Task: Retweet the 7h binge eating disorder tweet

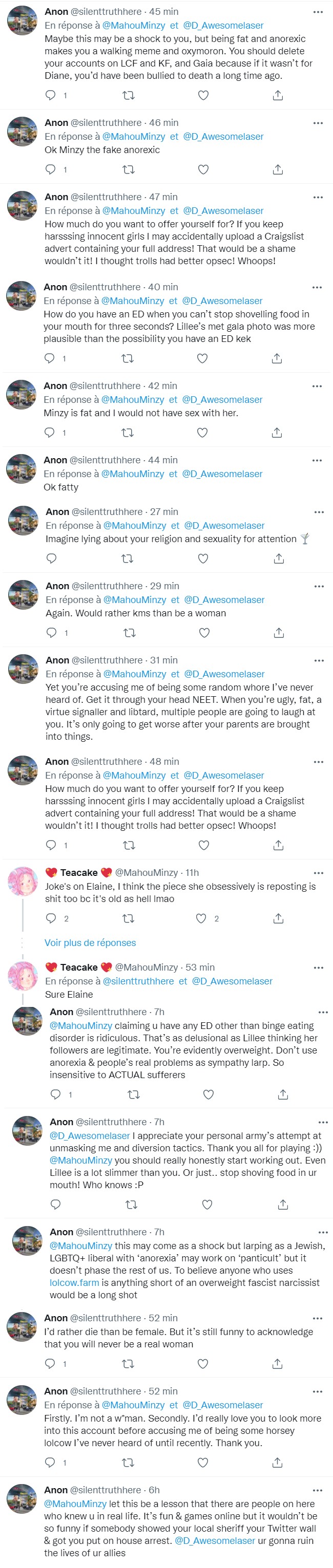Action: pos(133,1094)
